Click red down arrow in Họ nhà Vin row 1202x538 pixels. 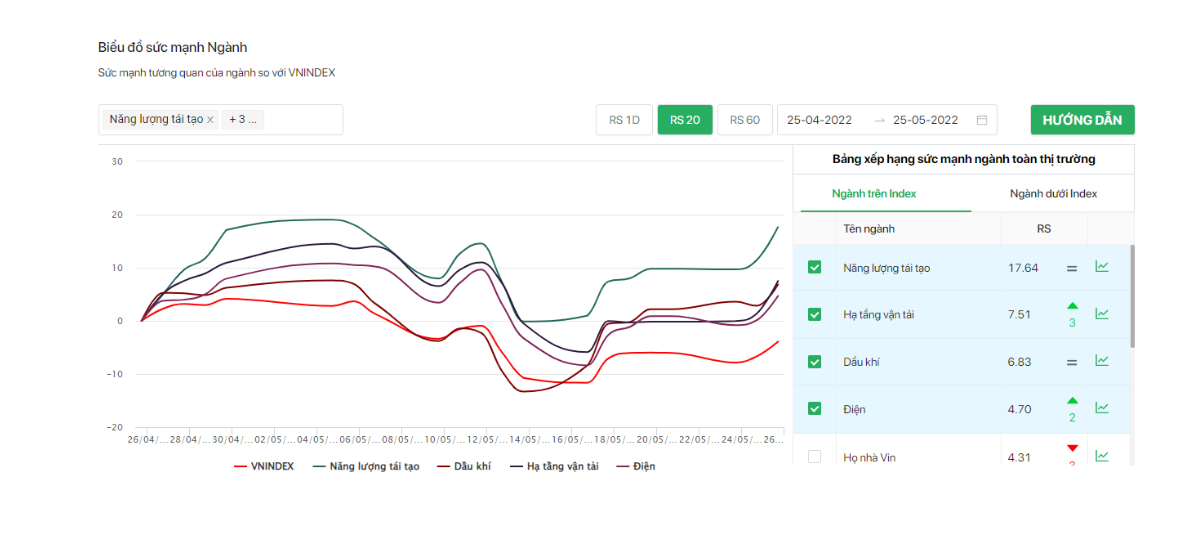[x=1072, y=448]
